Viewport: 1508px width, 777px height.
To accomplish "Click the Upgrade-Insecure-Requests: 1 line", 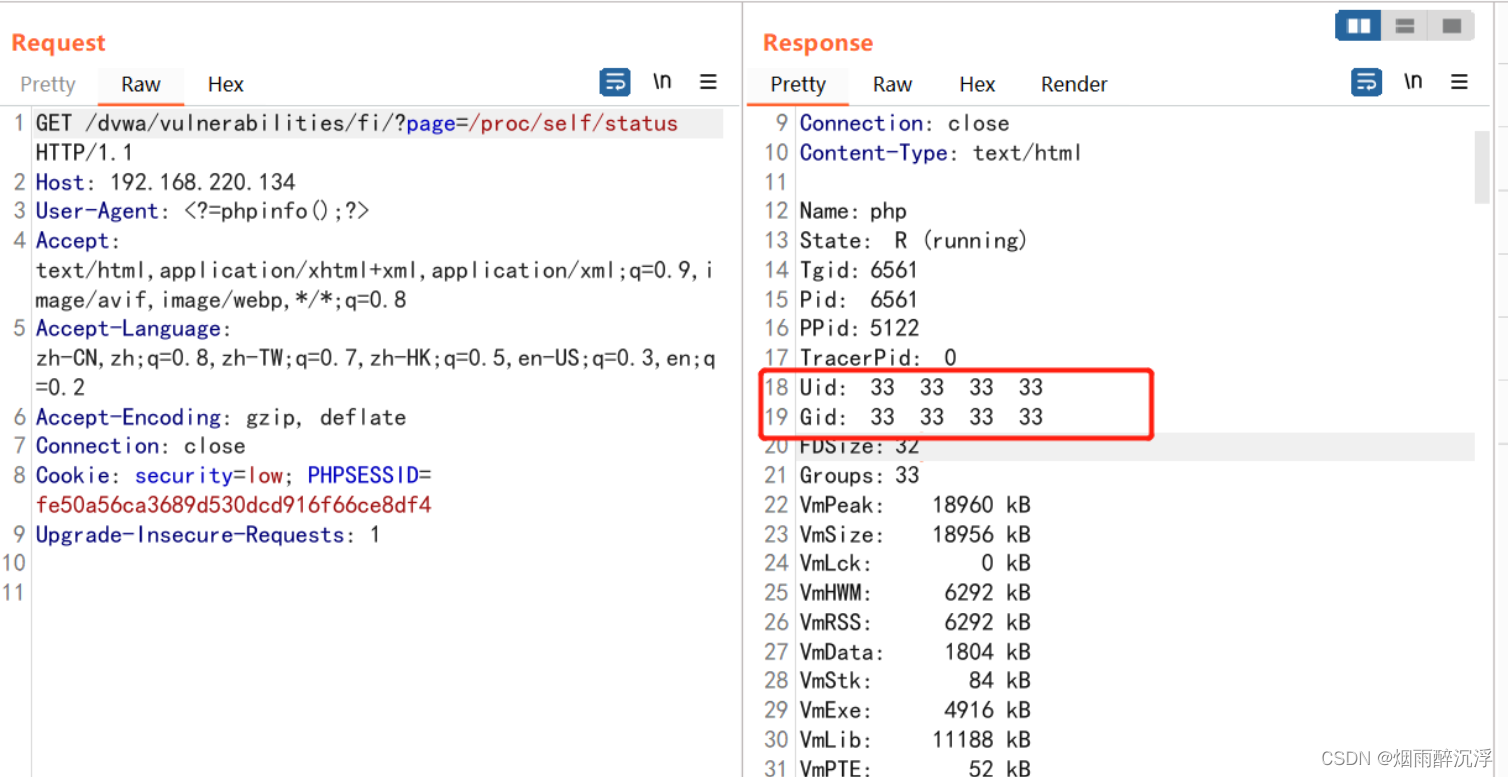I will pyautogui.click(x=208, y=535).
